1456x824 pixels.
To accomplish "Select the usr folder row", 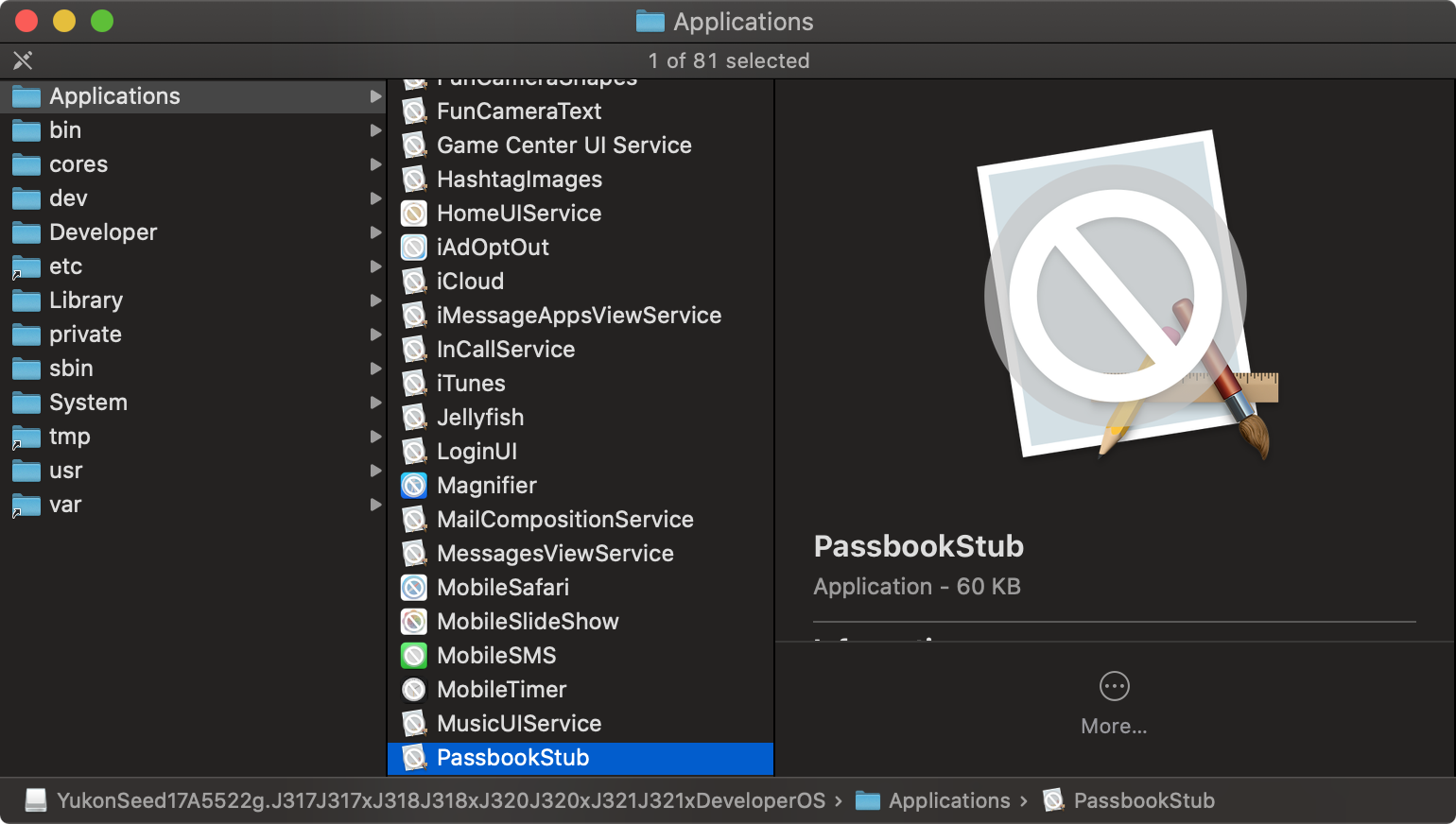I will point(193,471).
